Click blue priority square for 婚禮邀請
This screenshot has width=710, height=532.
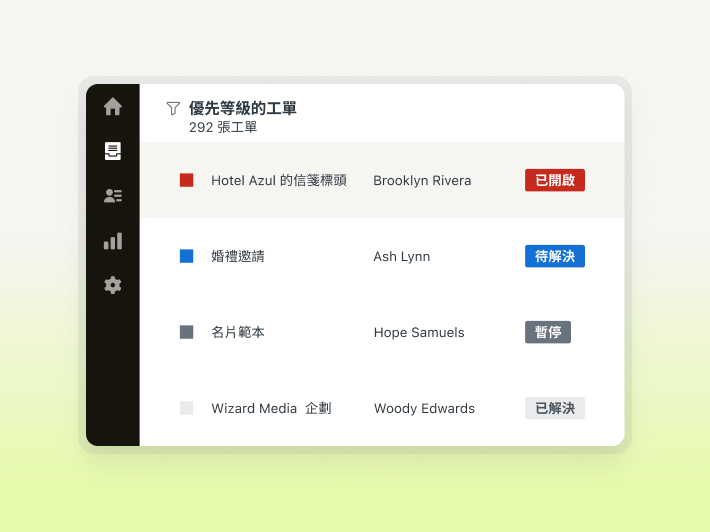186,256
